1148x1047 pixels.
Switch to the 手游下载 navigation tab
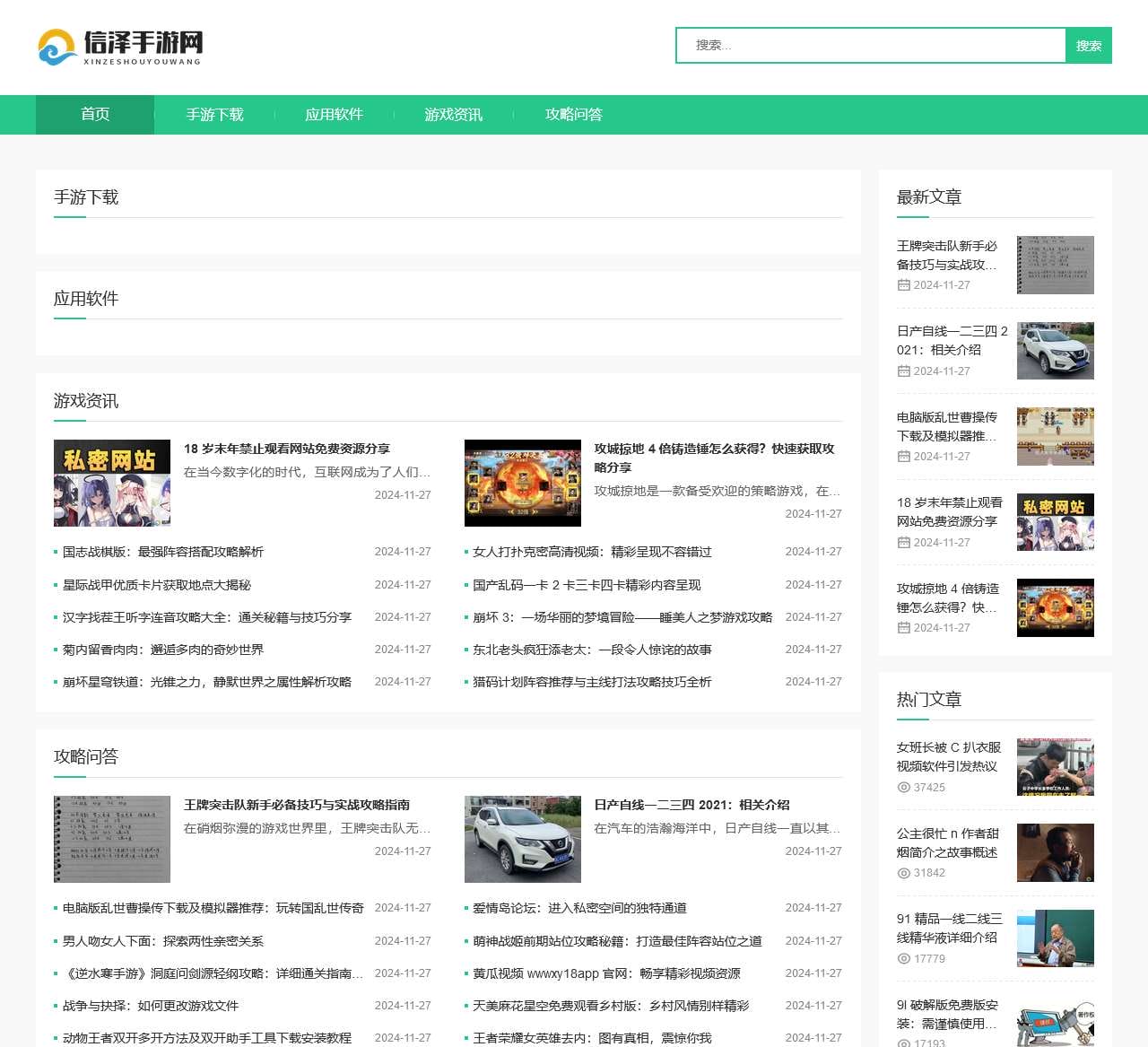coord(214,115)
